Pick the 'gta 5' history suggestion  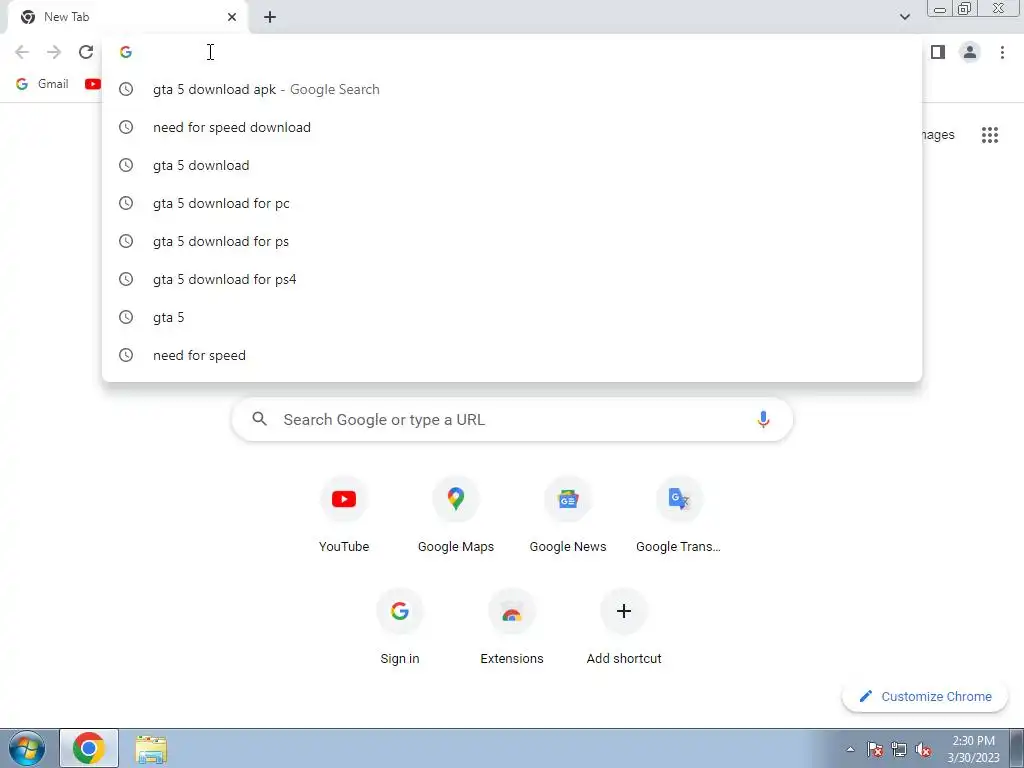512,317
